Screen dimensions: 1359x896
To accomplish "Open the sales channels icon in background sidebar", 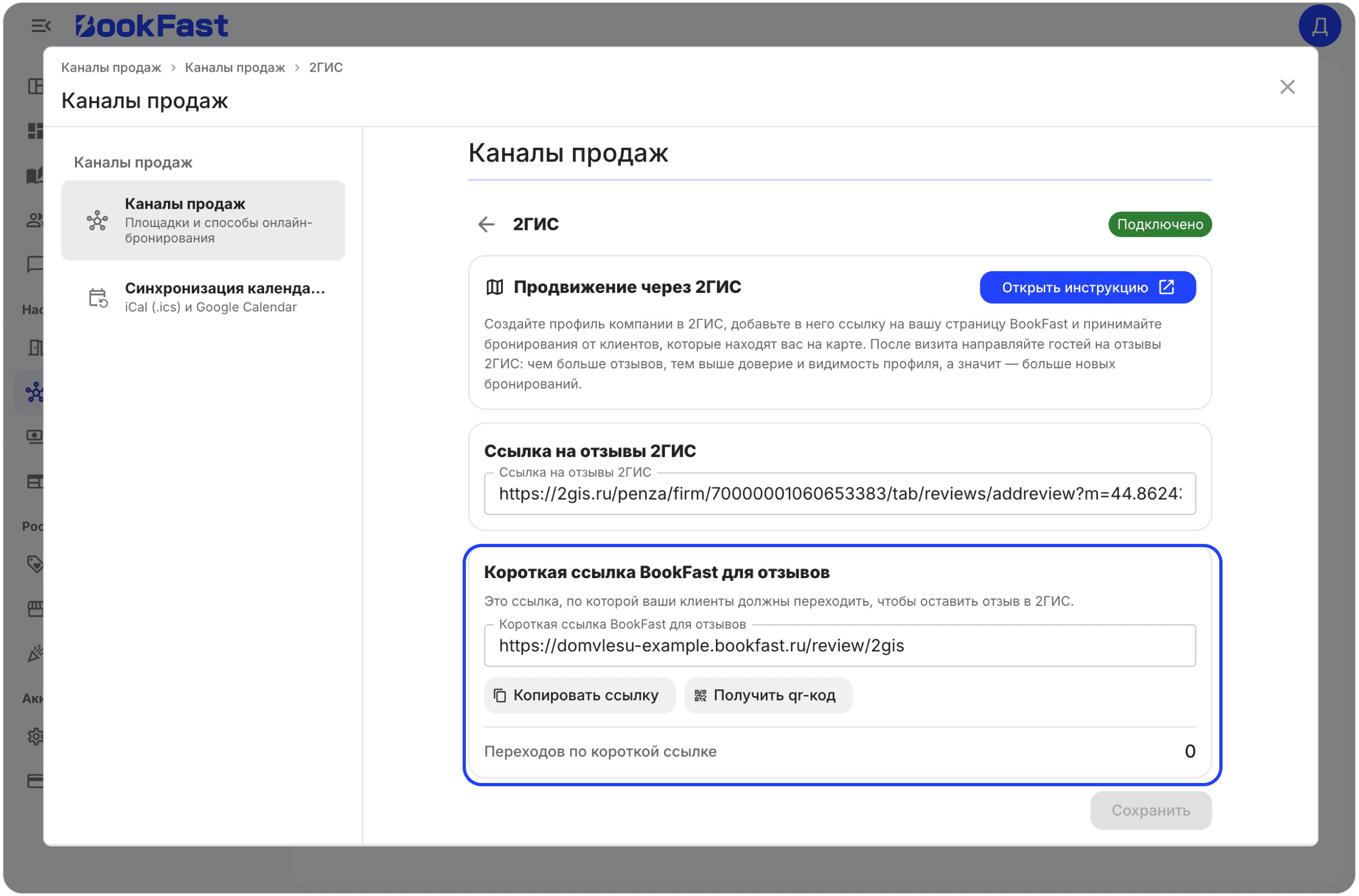I will [x=34, y=392].
